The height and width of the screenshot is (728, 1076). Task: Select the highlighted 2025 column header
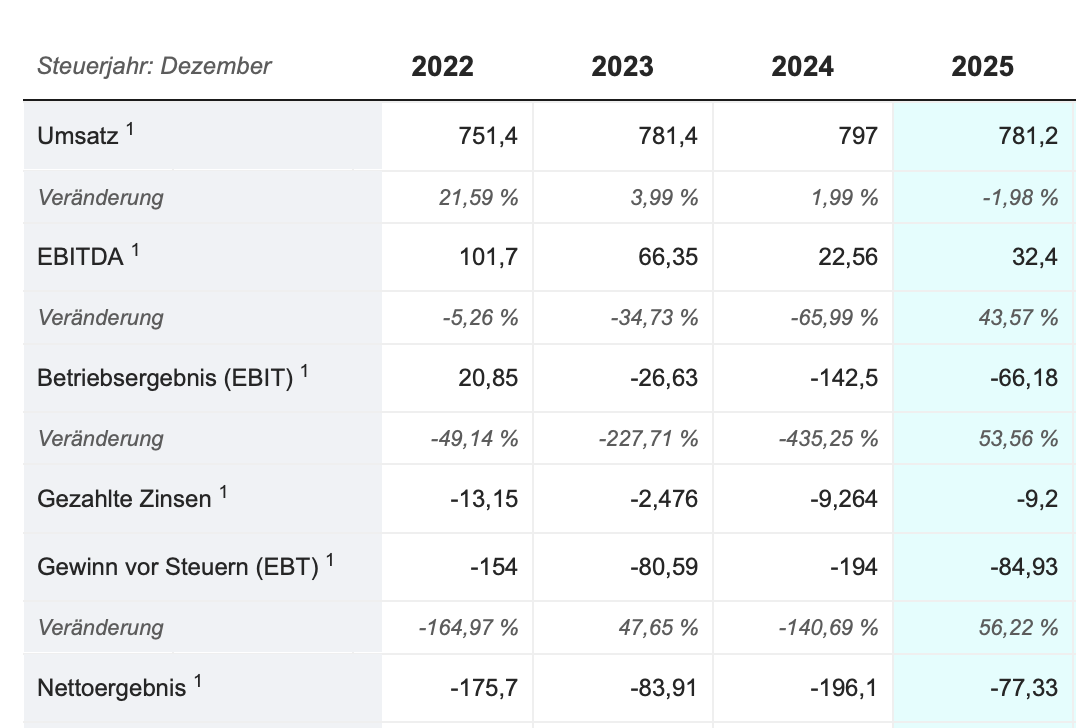[982, 67]
